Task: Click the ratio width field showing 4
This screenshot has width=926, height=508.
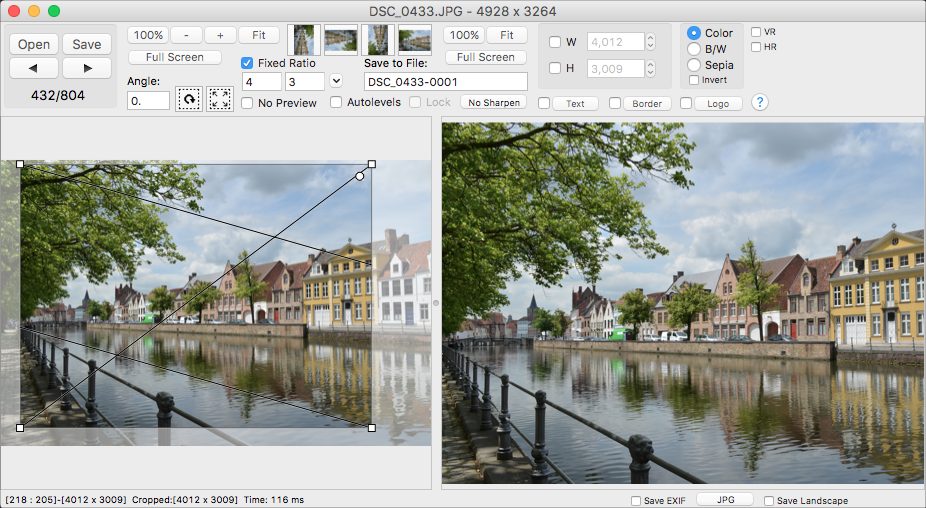Action: click(262, 82)
